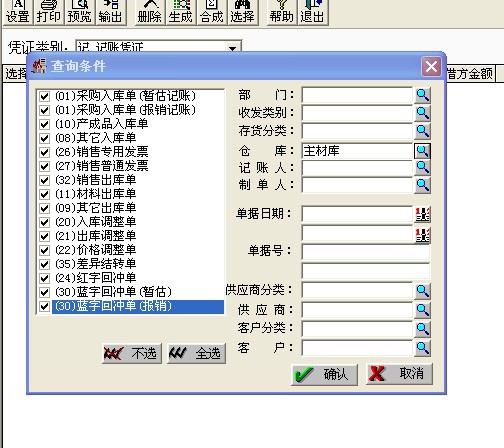504x448 pixels.
Task: Open the 预览 preview toolbar button
Action: (79, 12)
